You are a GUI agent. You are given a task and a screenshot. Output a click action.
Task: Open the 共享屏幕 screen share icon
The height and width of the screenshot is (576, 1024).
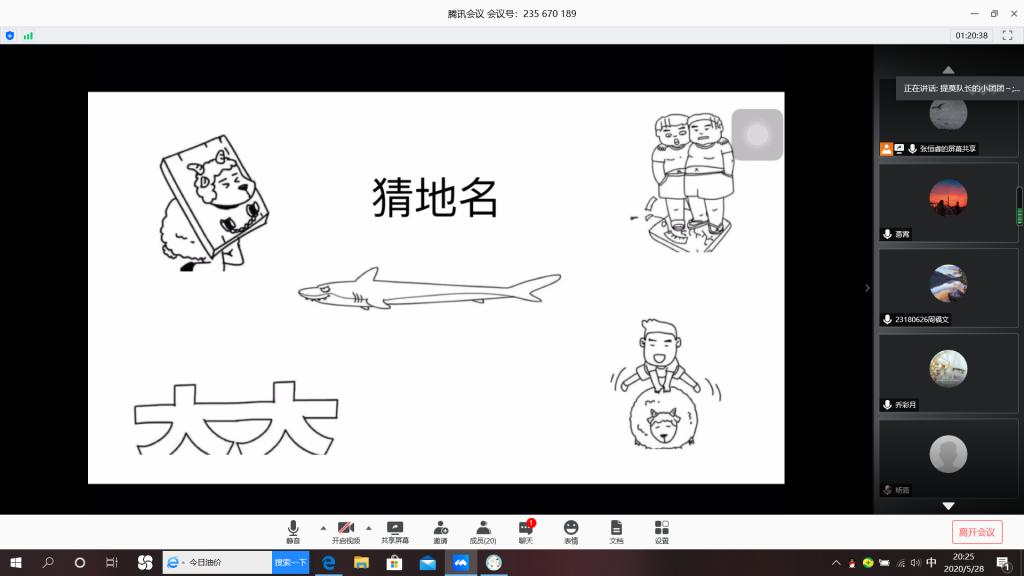click(x=395, y=531)
